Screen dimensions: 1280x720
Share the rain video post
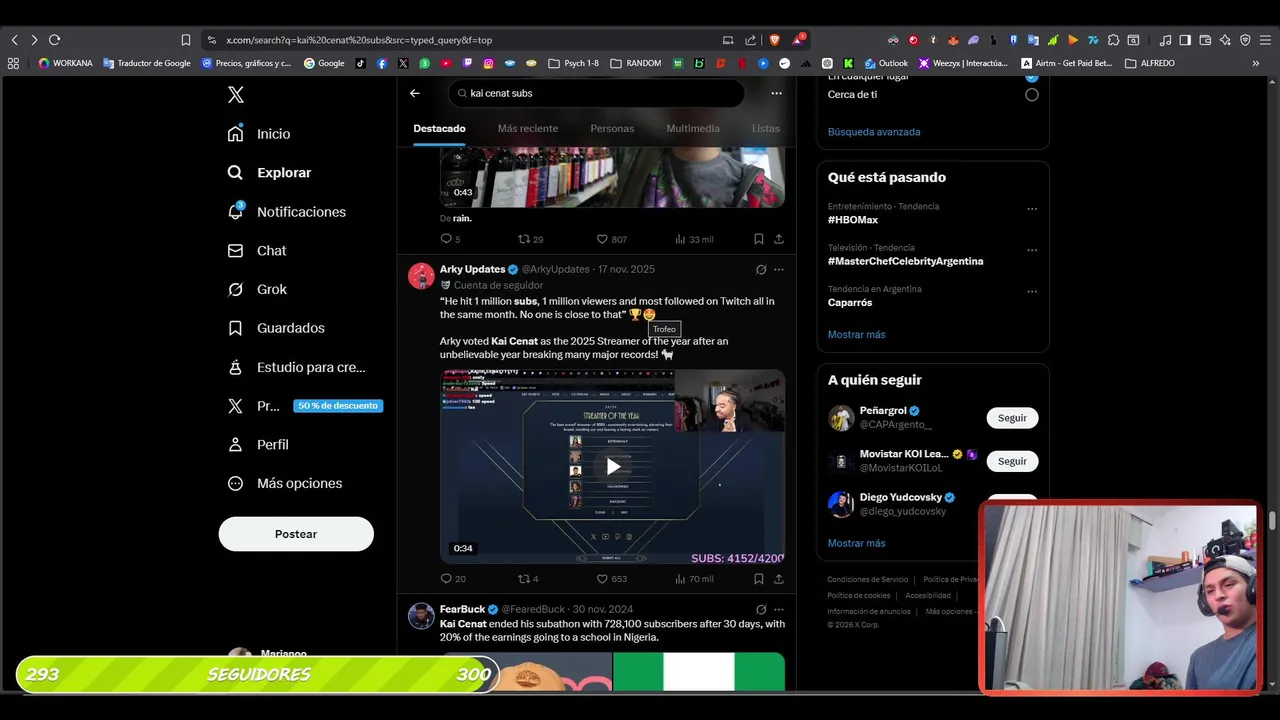[x=778, y=239]
